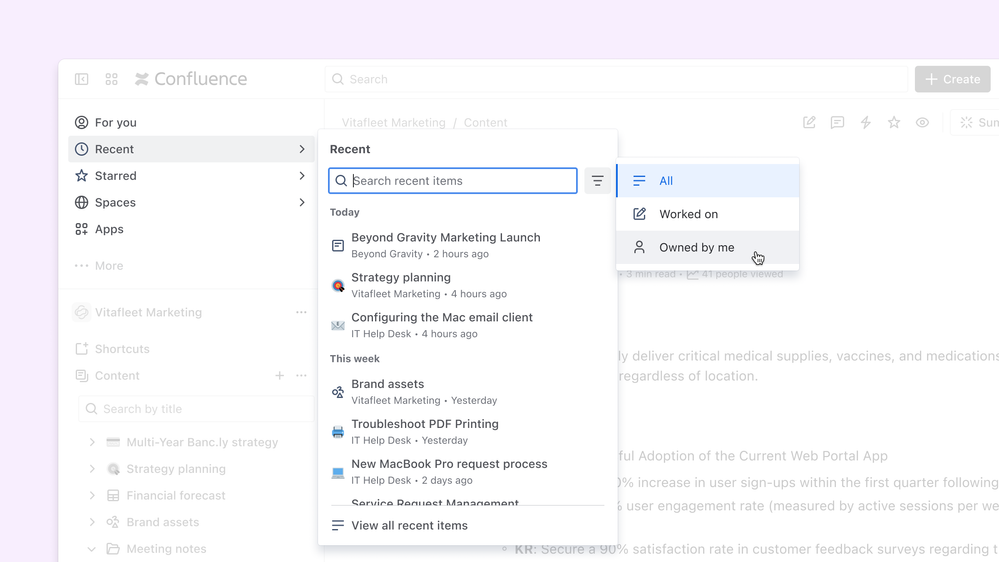999x562 pixels.
Task: Go to the Confluence home logo
Action: 191,79
